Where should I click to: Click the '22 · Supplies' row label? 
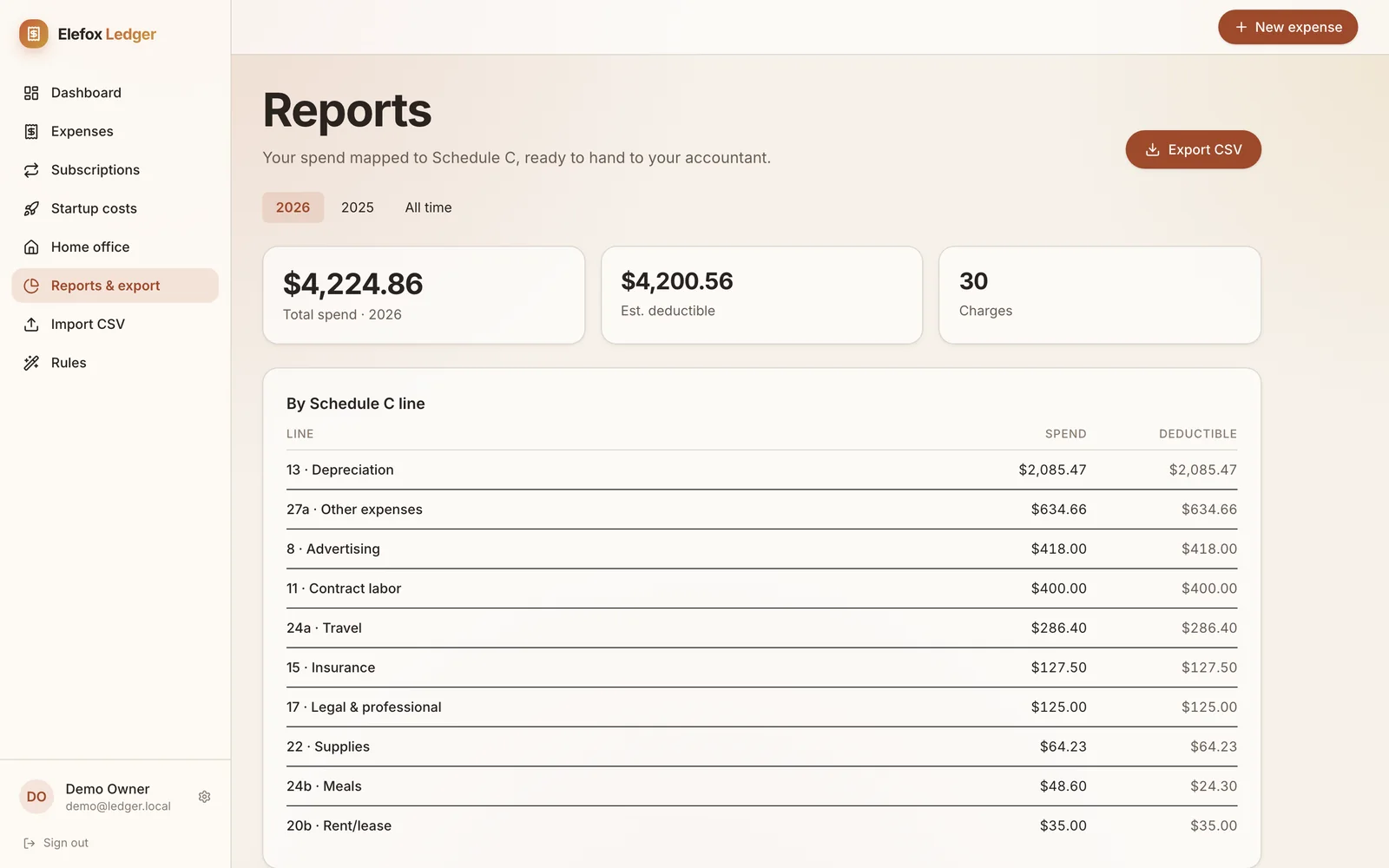click(x=328, y=746)
